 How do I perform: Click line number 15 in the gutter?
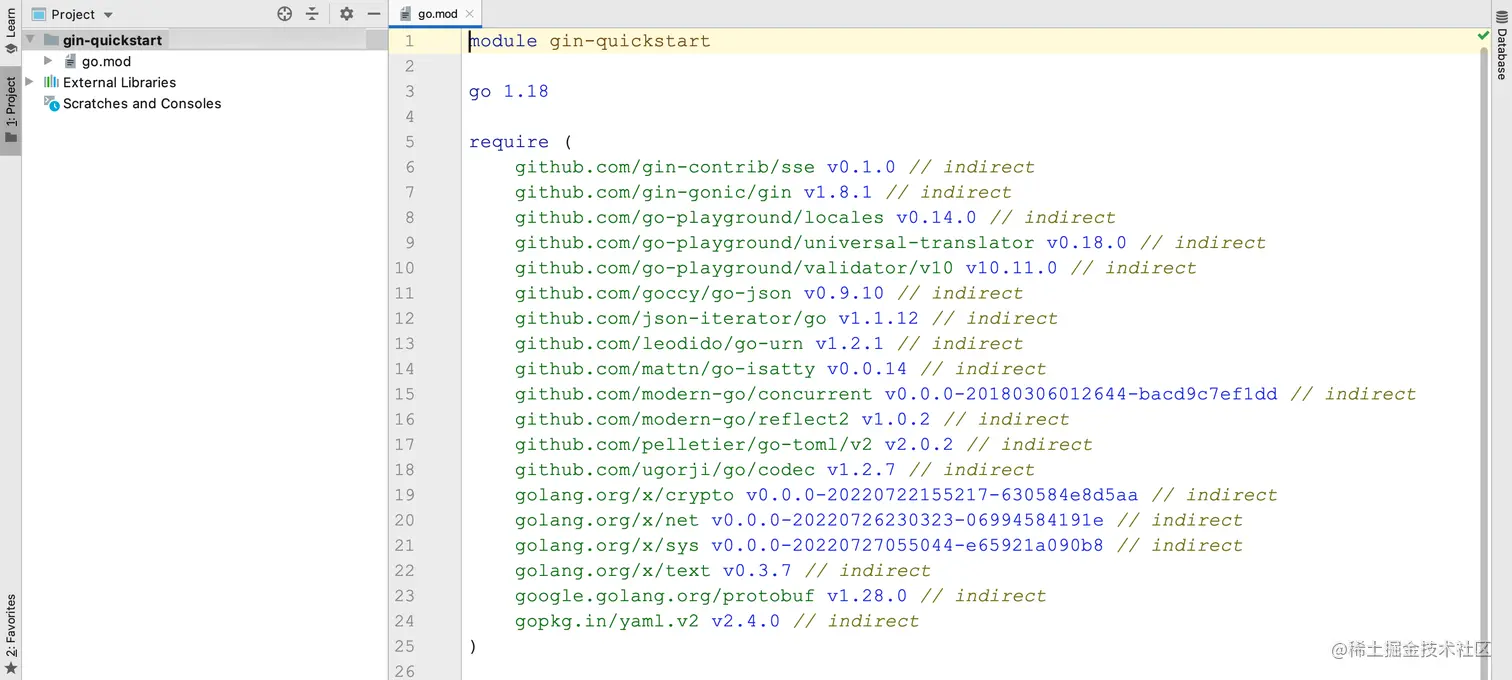pyautogui.click(x=404, y=393)
